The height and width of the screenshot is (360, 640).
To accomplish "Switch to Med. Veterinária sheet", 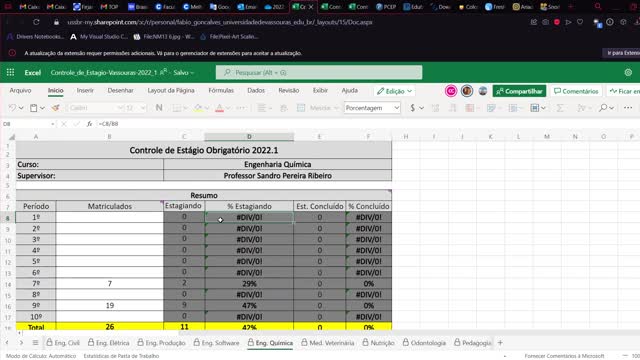I will pos(328,343).
